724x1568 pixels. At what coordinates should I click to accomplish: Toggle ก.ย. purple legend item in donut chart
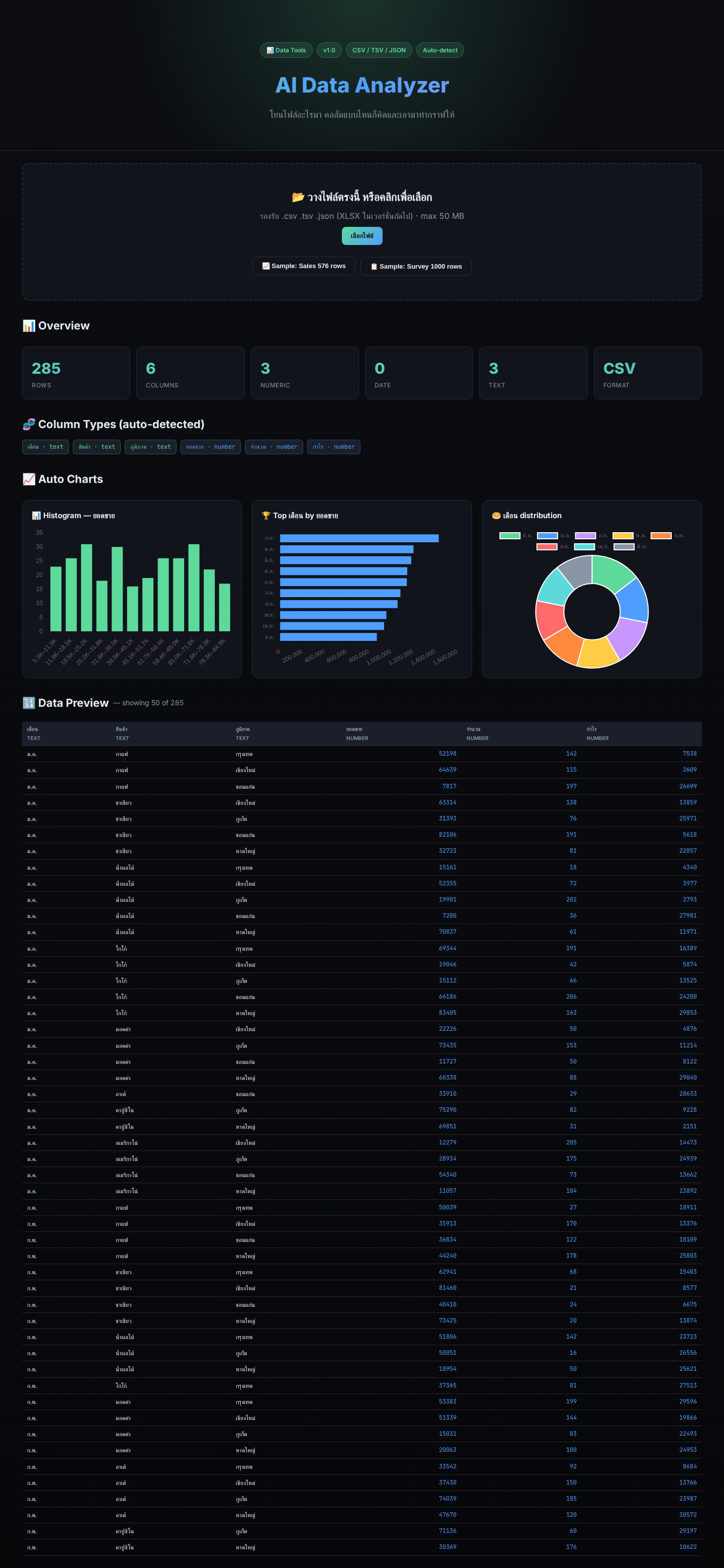coord(591,536)
